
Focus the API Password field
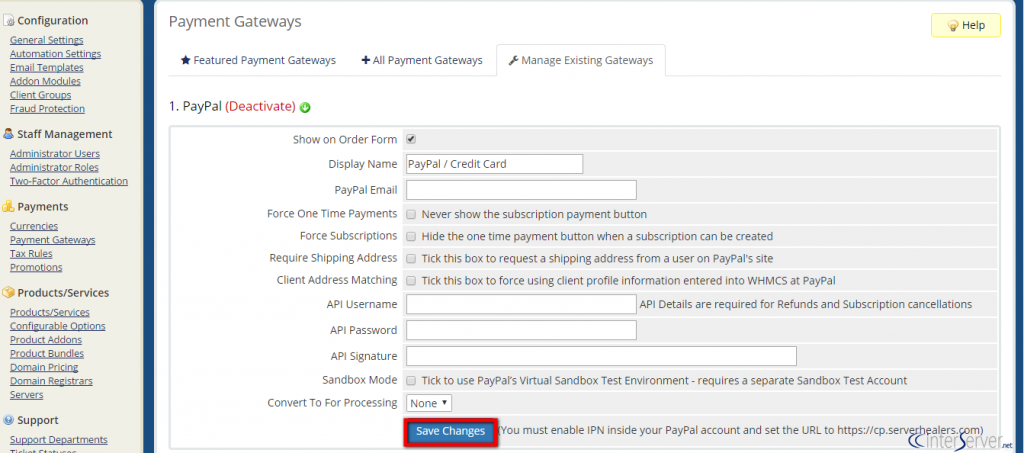point(521,330)
